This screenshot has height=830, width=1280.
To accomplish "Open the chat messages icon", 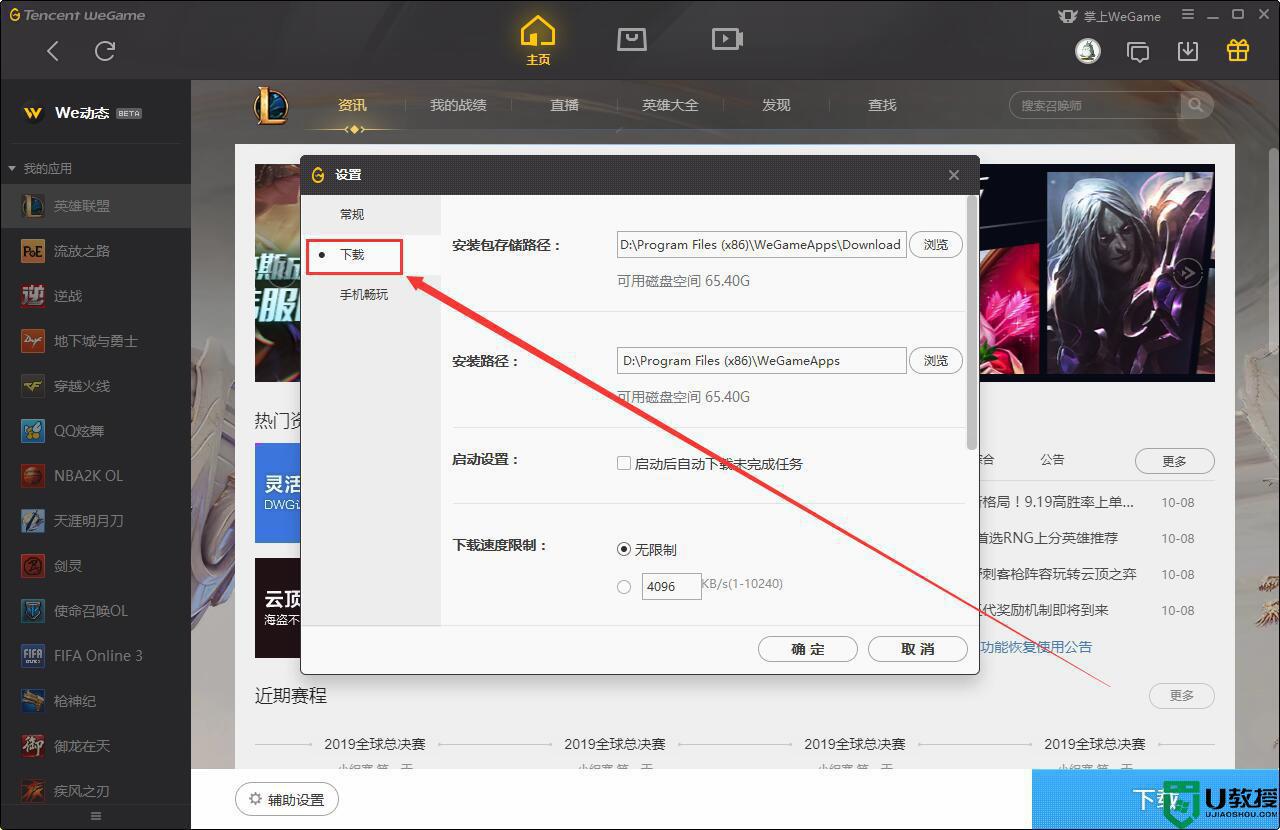I will [1138, 51].
